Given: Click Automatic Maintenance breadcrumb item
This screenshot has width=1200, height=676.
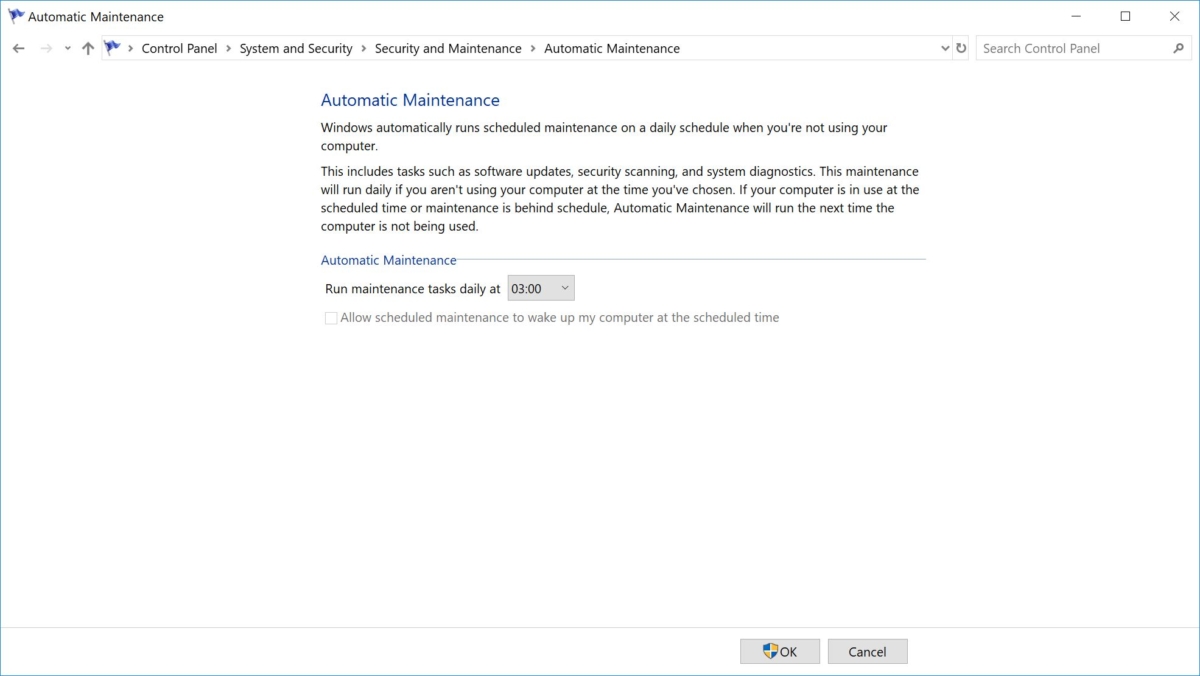Looking at the screenshot, I should point(612,48).
